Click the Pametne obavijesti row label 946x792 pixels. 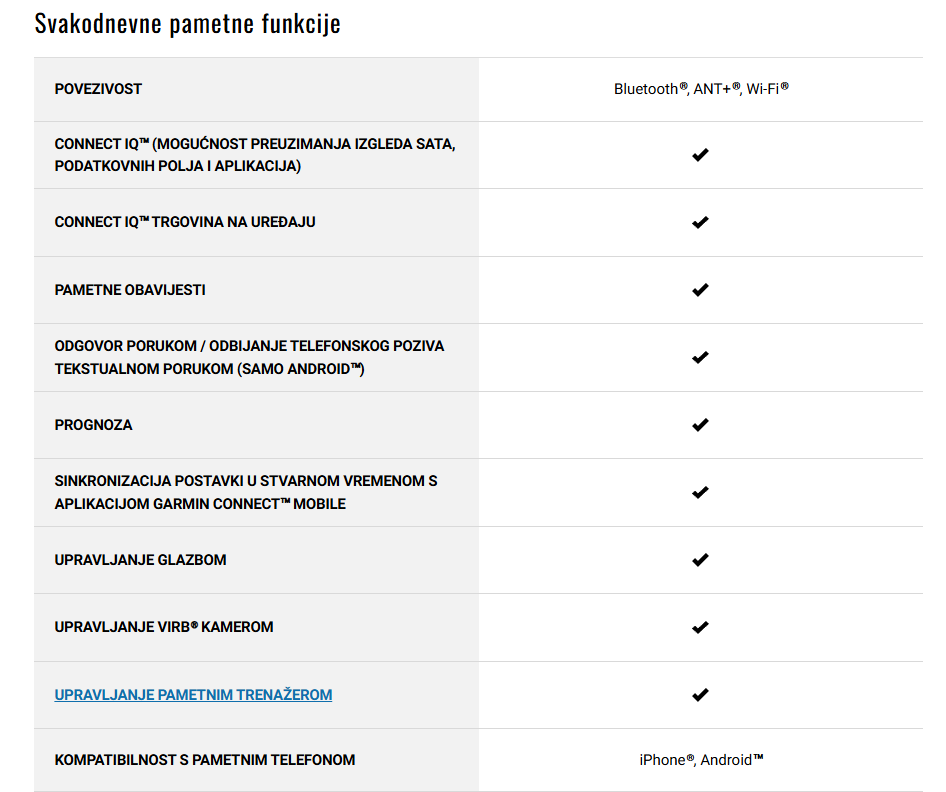[x=130, y=290]
